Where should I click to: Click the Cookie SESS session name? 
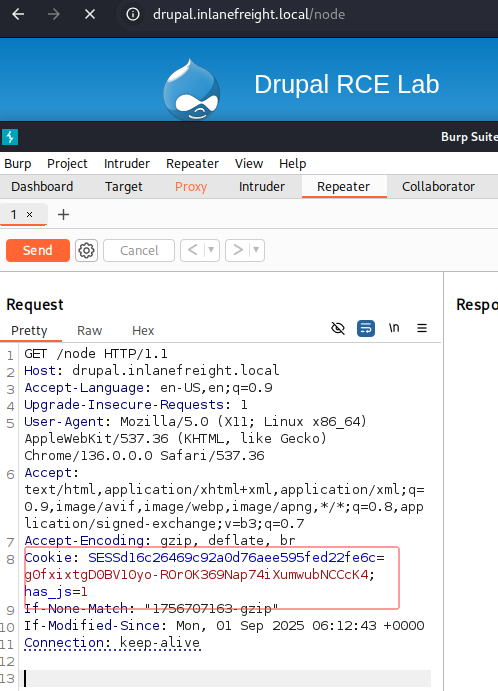click(232, 557)
